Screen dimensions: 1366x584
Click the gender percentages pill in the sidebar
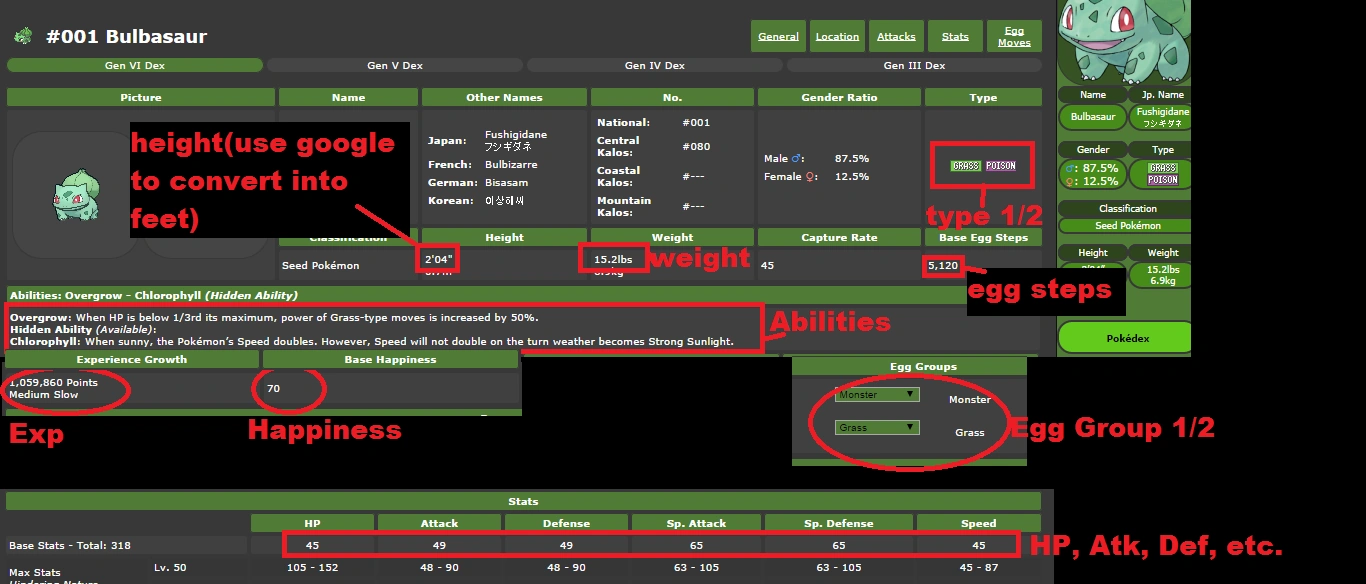point(1092,174)
